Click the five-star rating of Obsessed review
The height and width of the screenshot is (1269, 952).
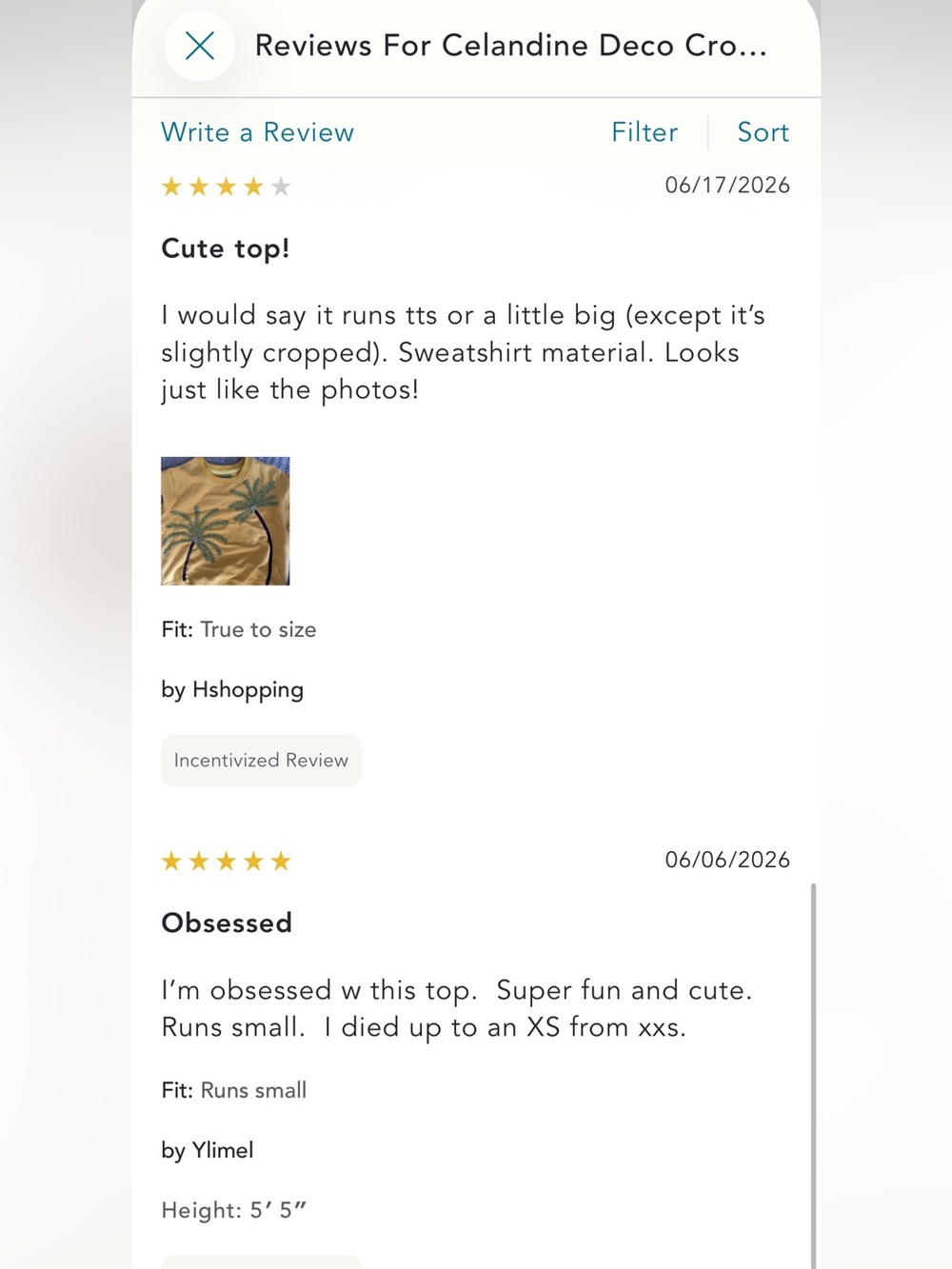coord(226,862)
